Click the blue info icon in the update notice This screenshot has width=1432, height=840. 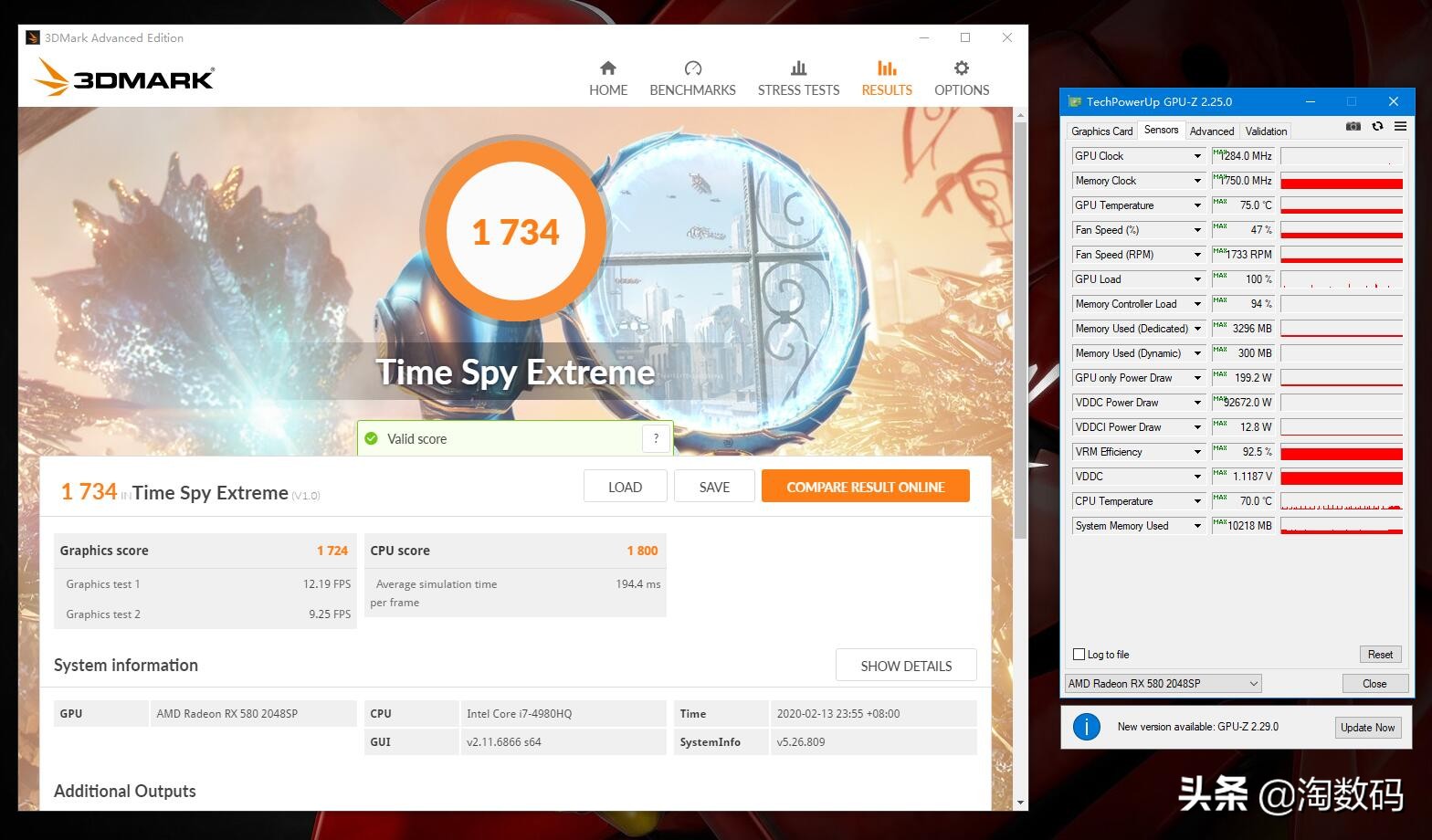click(x=1086, y=727)
